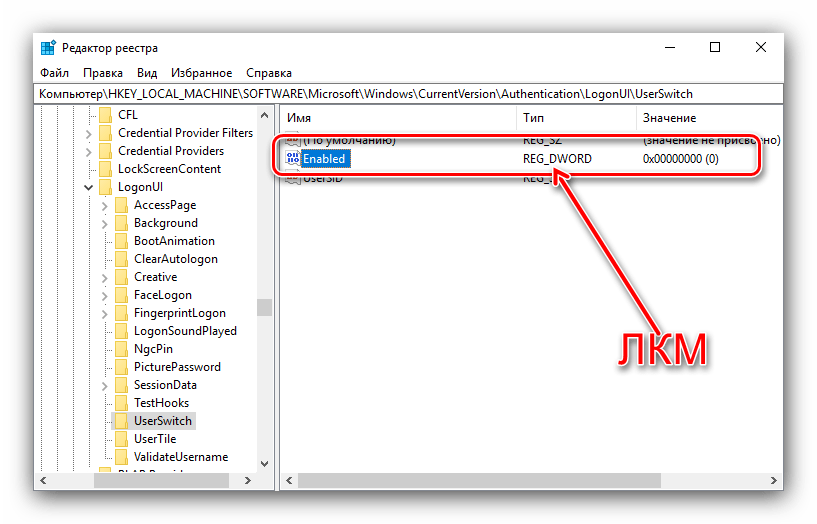Expand the Credential Provider Filters key

click(x=89, y=134)
